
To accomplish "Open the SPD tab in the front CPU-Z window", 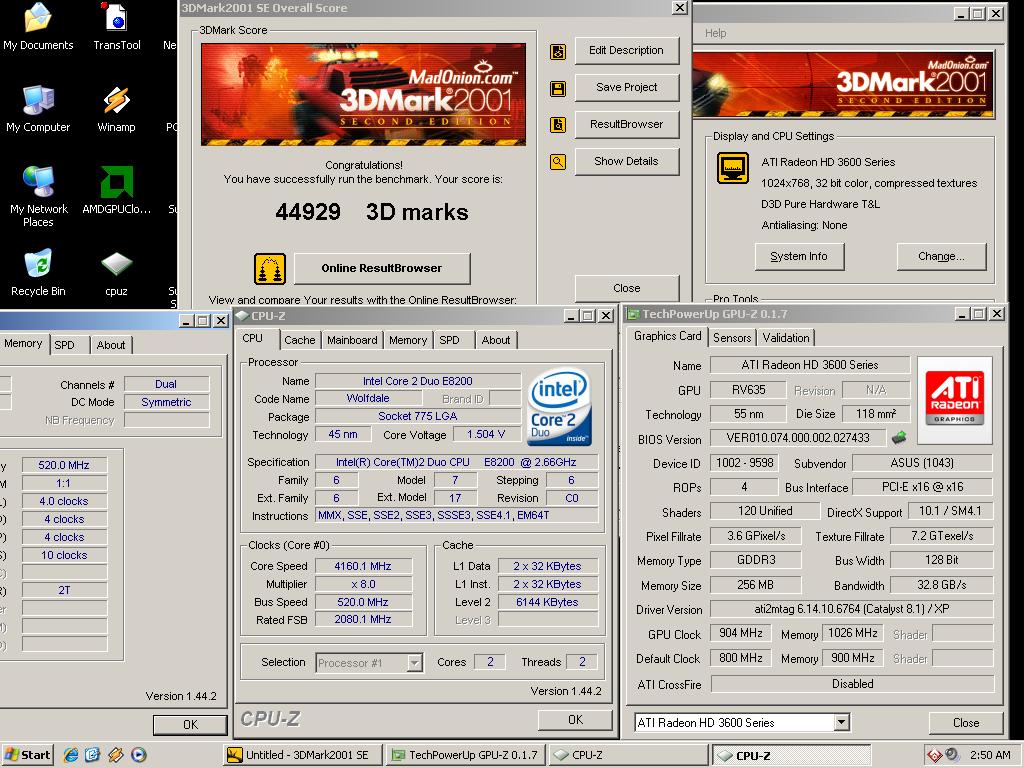I will (x=449, y=340).
